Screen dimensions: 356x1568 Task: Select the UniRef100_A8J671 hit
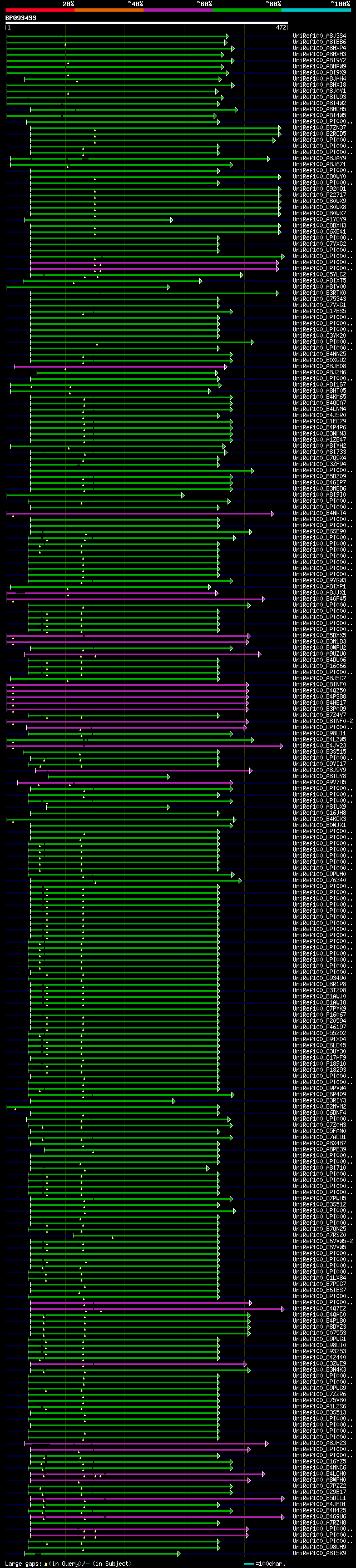319,164
